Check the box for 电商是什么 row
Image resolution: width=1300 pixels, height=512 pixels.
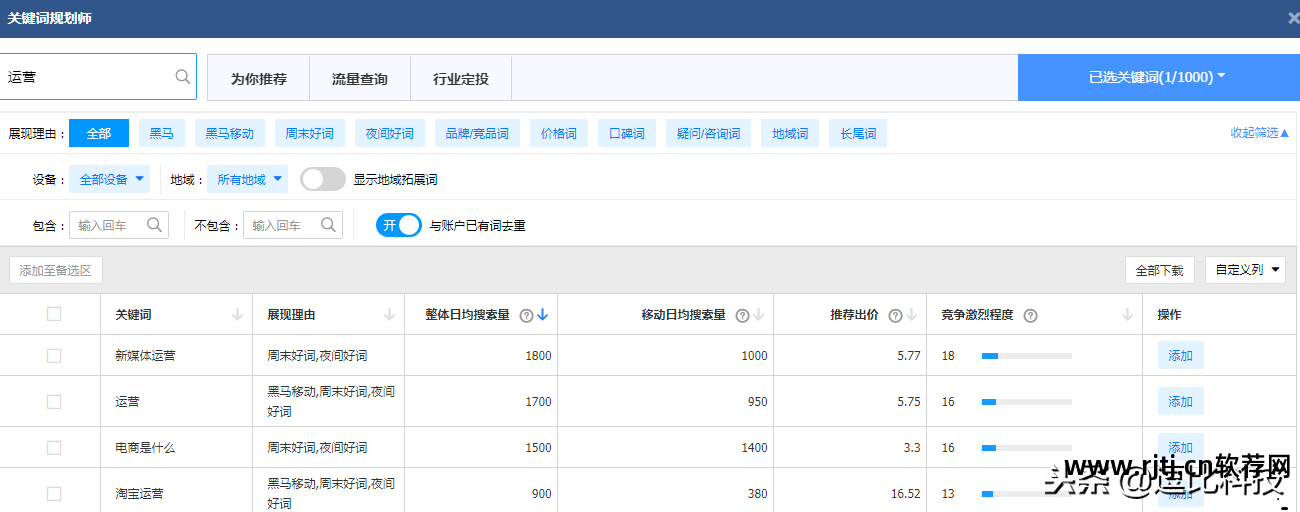54,447
